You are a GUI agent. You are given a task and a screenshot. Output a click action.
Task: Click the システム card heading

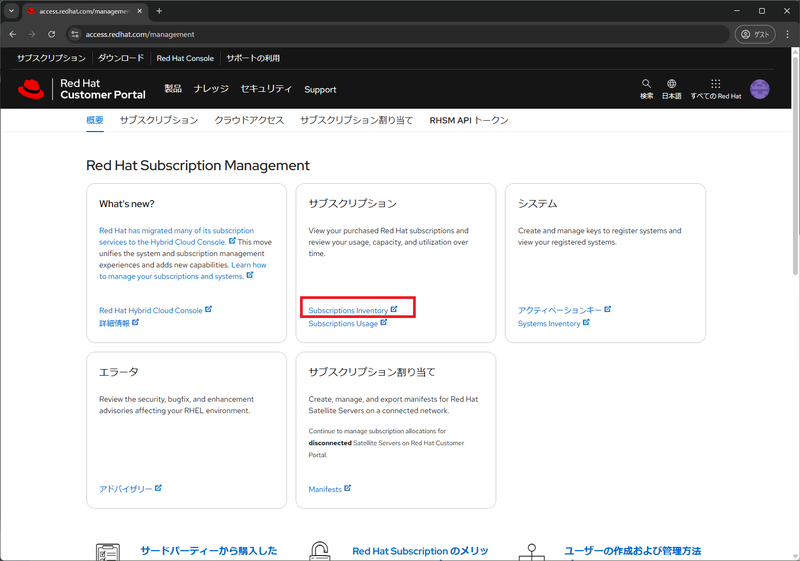pyautogui.click(x=537, y=203)
